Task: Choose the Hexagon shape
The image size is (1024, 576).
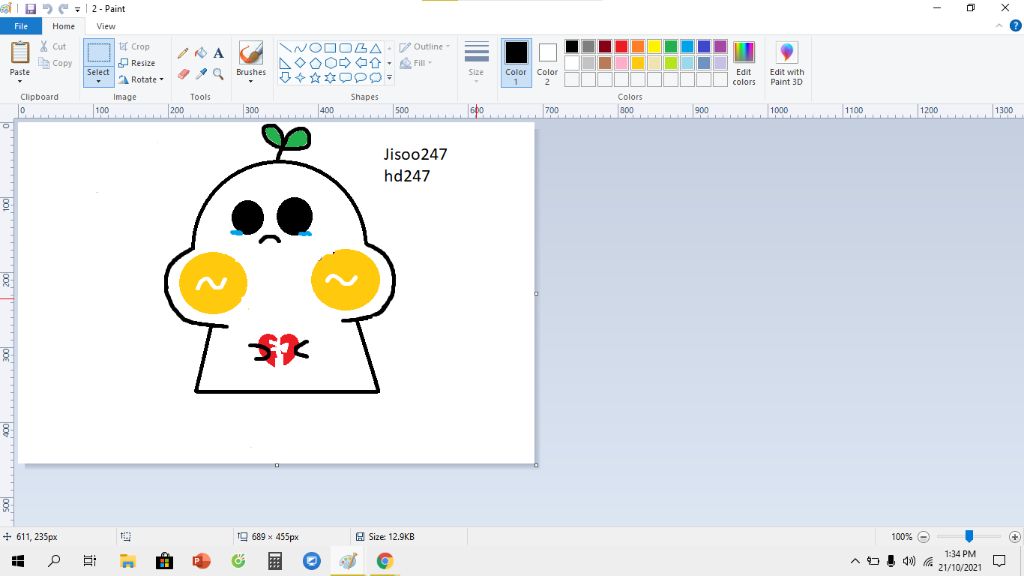Action: [330, 63]
